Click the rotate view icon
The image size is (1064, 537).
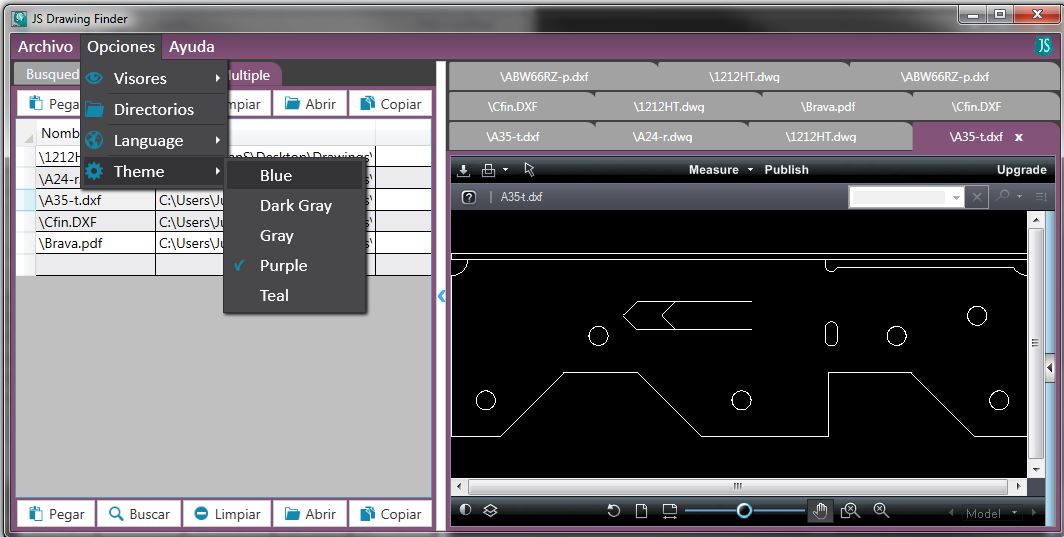pos(614,512)
